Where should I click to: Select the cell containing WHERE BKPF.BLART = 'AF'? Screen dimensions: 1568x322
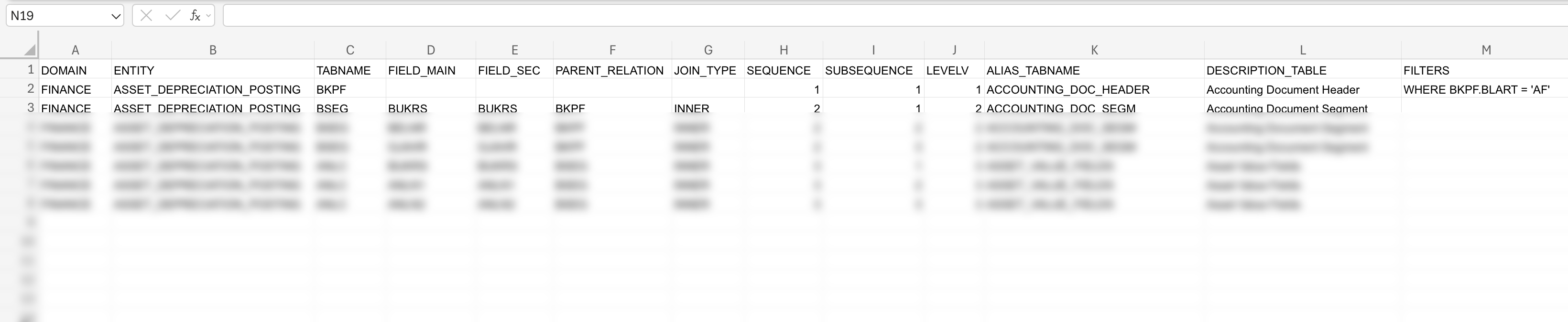coord(1476,89)
